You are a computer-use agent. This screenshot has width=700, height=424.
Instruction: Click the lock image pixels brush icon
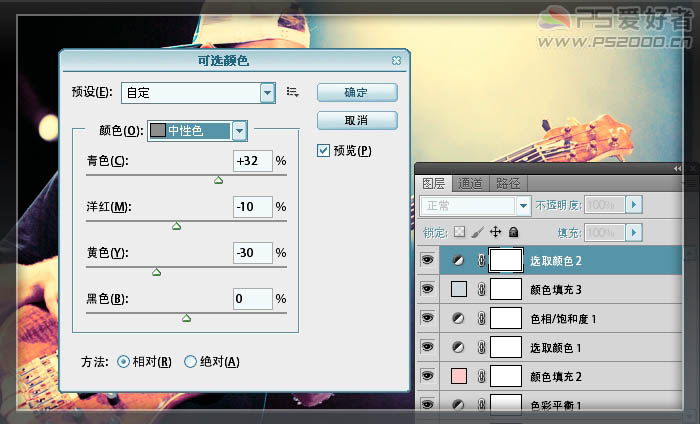pos(477,231)
